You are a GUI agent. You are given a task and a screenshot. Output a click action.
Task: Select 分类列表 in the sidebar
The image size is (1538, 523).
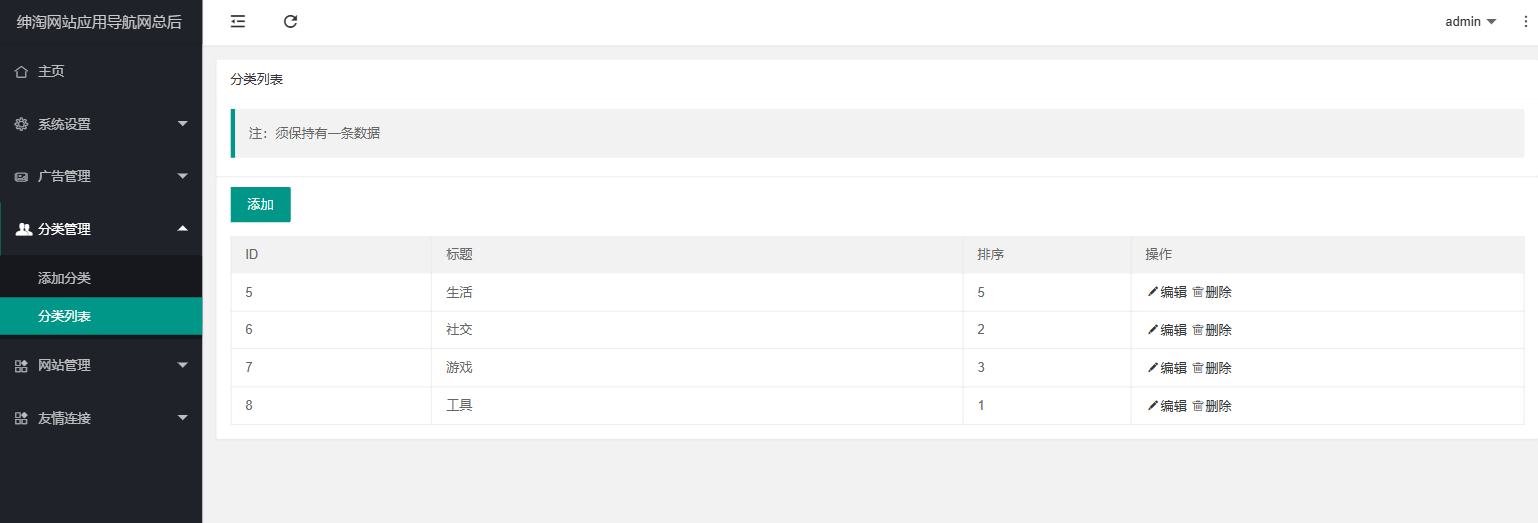tap(64, 317)
